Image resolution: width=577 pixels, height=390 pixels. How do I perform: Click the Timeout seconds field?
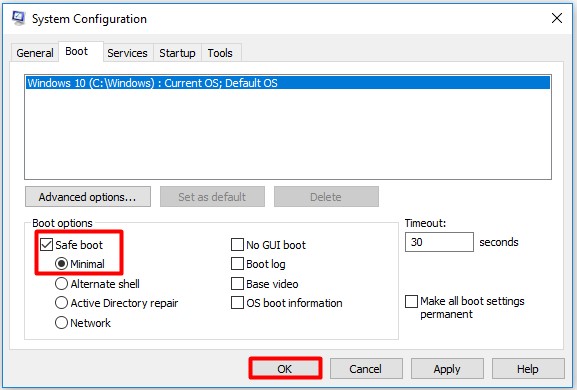point(439,242)
